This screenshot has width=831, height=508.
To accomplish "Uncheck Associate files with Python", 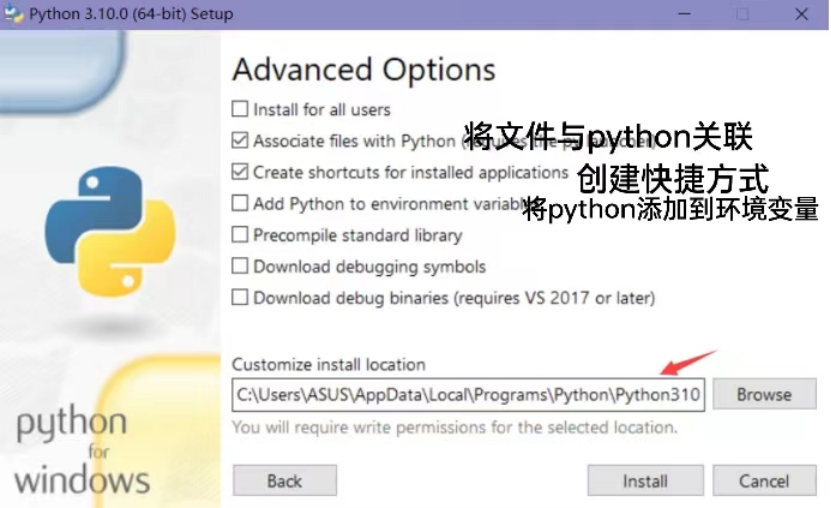I will [240, 140].
